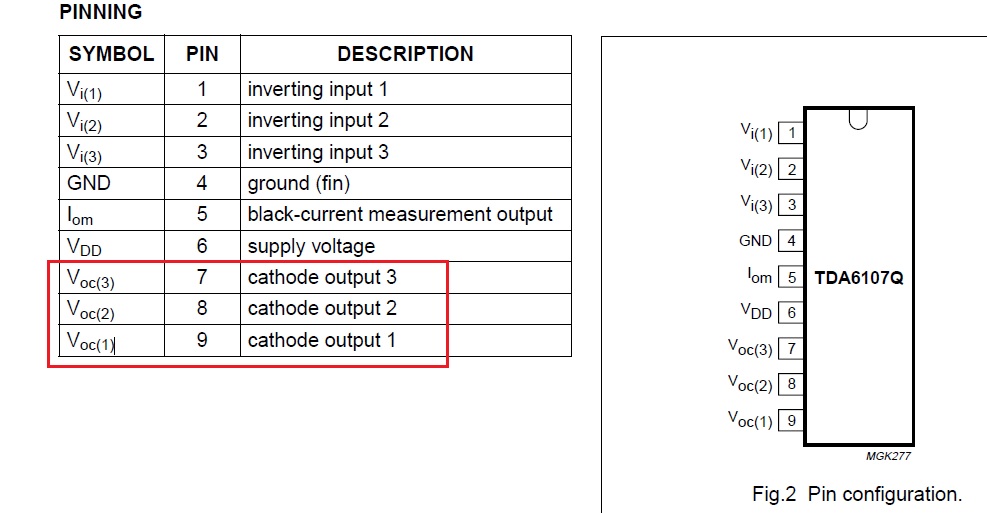Select pin 6 box on chip diagram
The width and height of the screenshot is (987, 513).
(x=792, y=313)
